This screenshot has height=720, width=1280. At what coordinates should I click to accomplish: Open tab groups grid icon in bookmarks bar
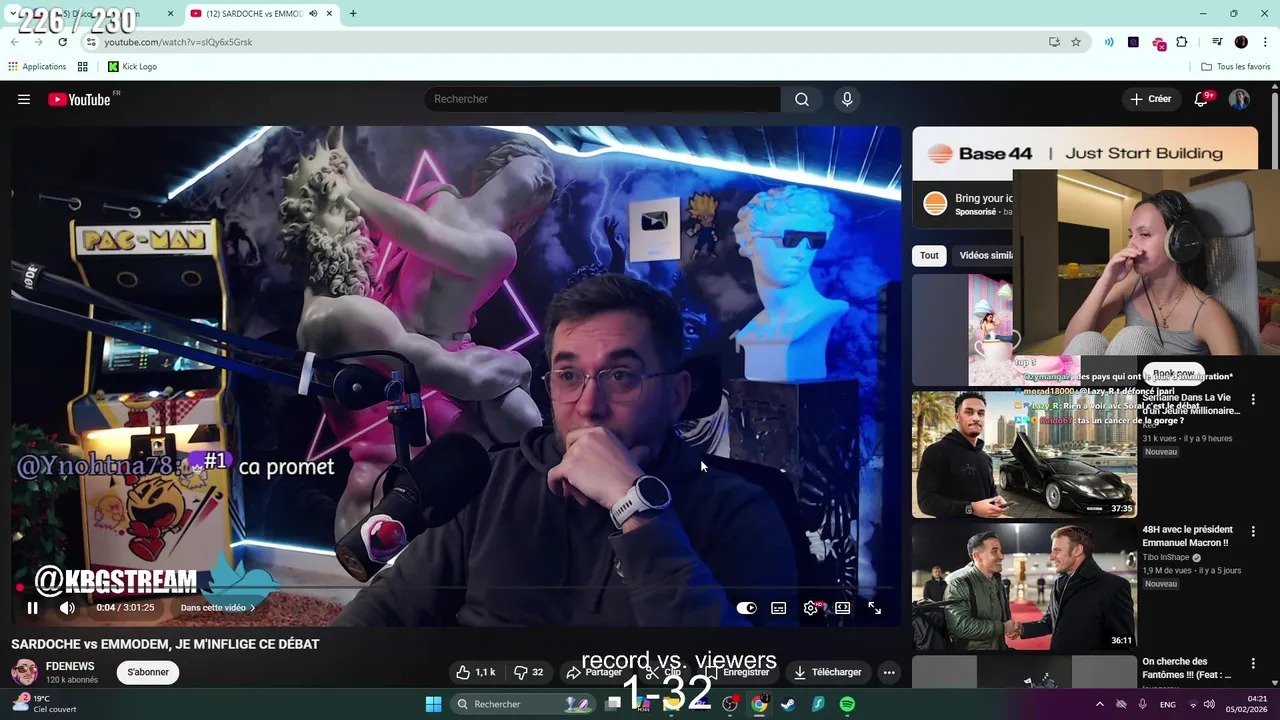click(83, 67)
